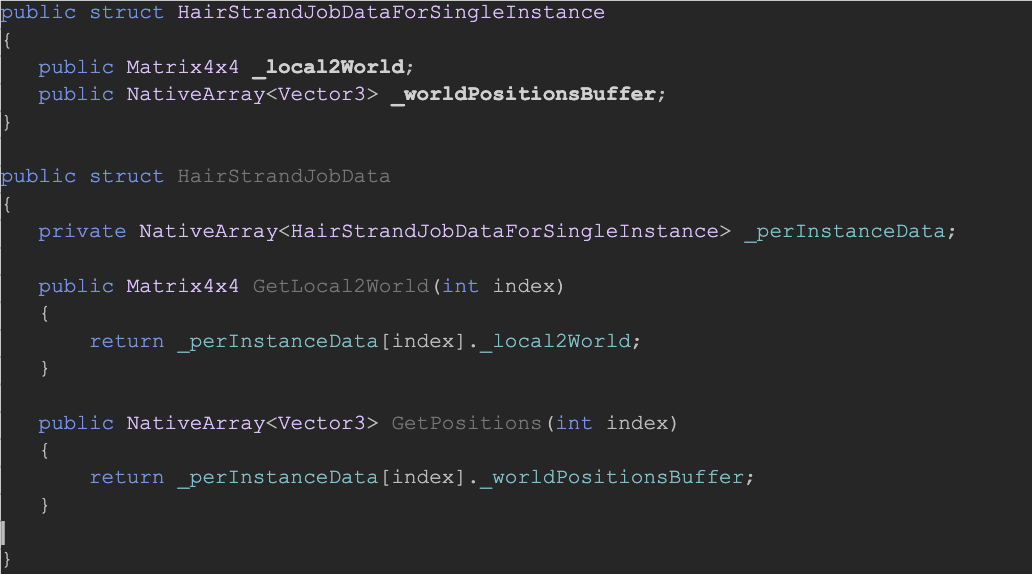Screen dimensions: 1032x574
Task: Click the HairStrandJobDataForSingleInstance struct name in its declaration
Action: point(391,13)
